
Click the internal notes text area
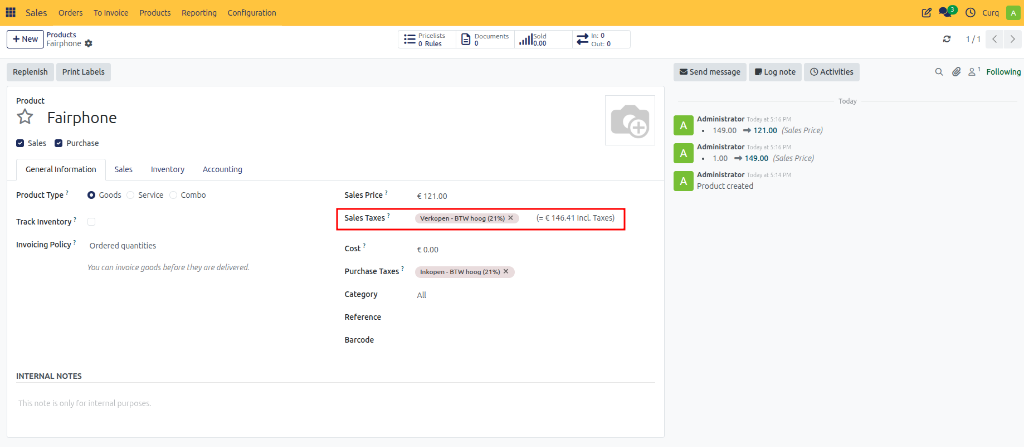coord(335,403)
